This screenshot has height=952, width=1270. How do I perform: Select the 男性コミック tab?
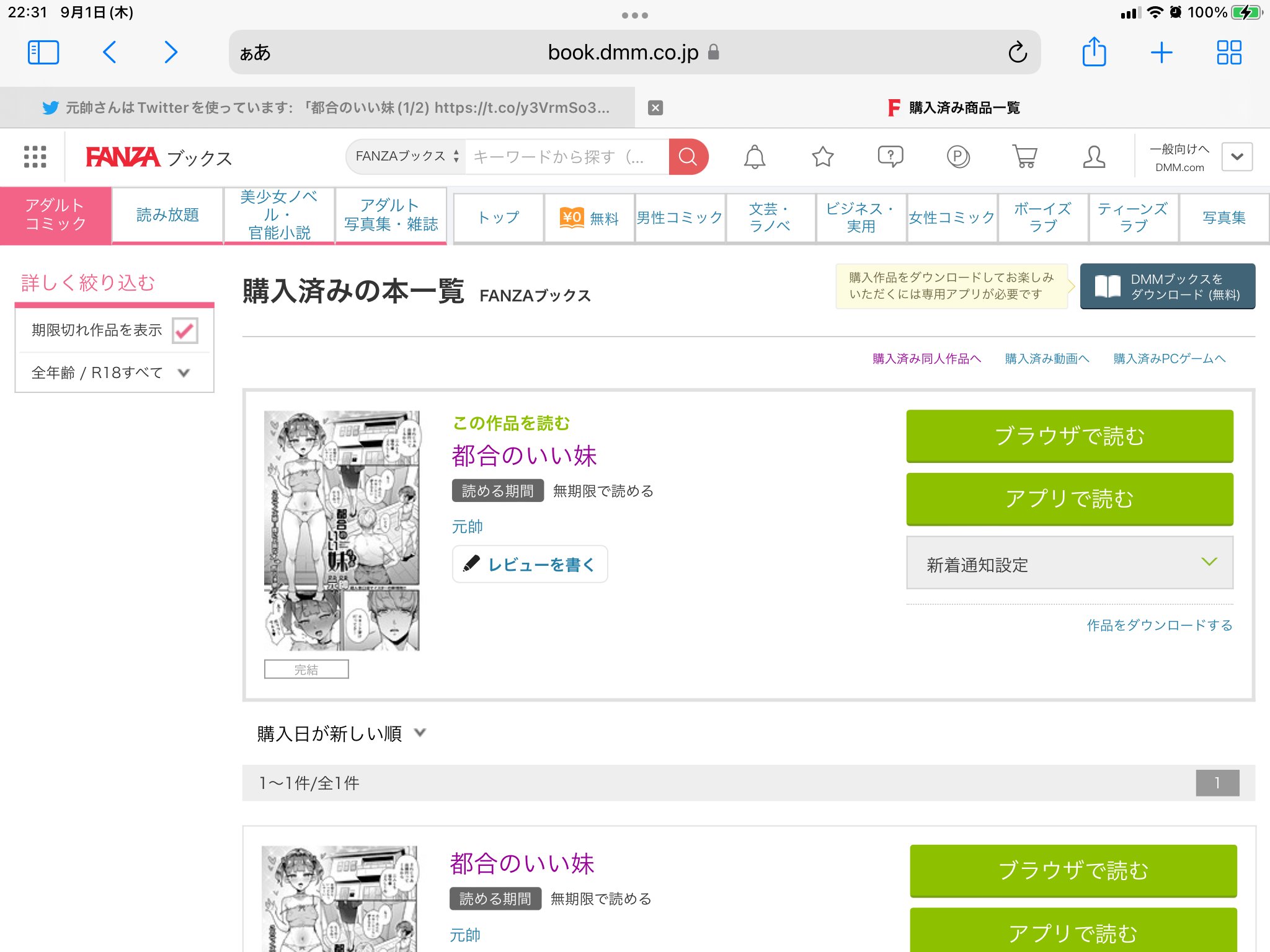pos(680,218)
